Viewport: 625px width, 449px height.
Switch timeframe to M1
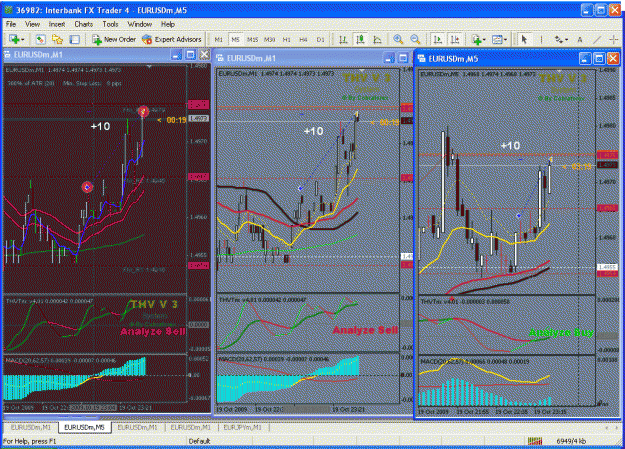218,39
